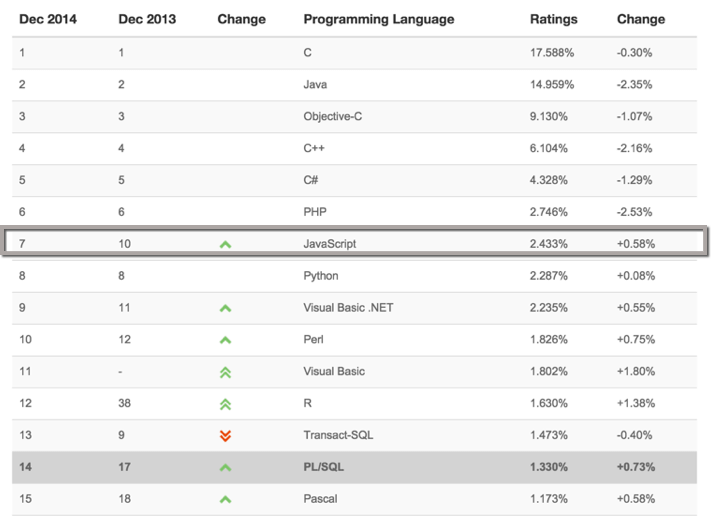Click the 17.588% rating for C
Image resolution: width=711 pixels, height=517 pixels.
(551, 52)
